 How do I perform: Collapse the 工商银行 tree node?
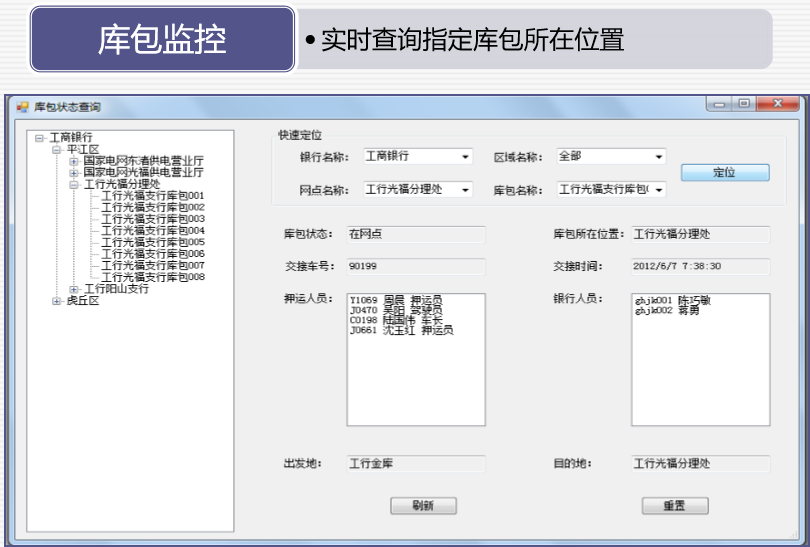pos(39,138)
